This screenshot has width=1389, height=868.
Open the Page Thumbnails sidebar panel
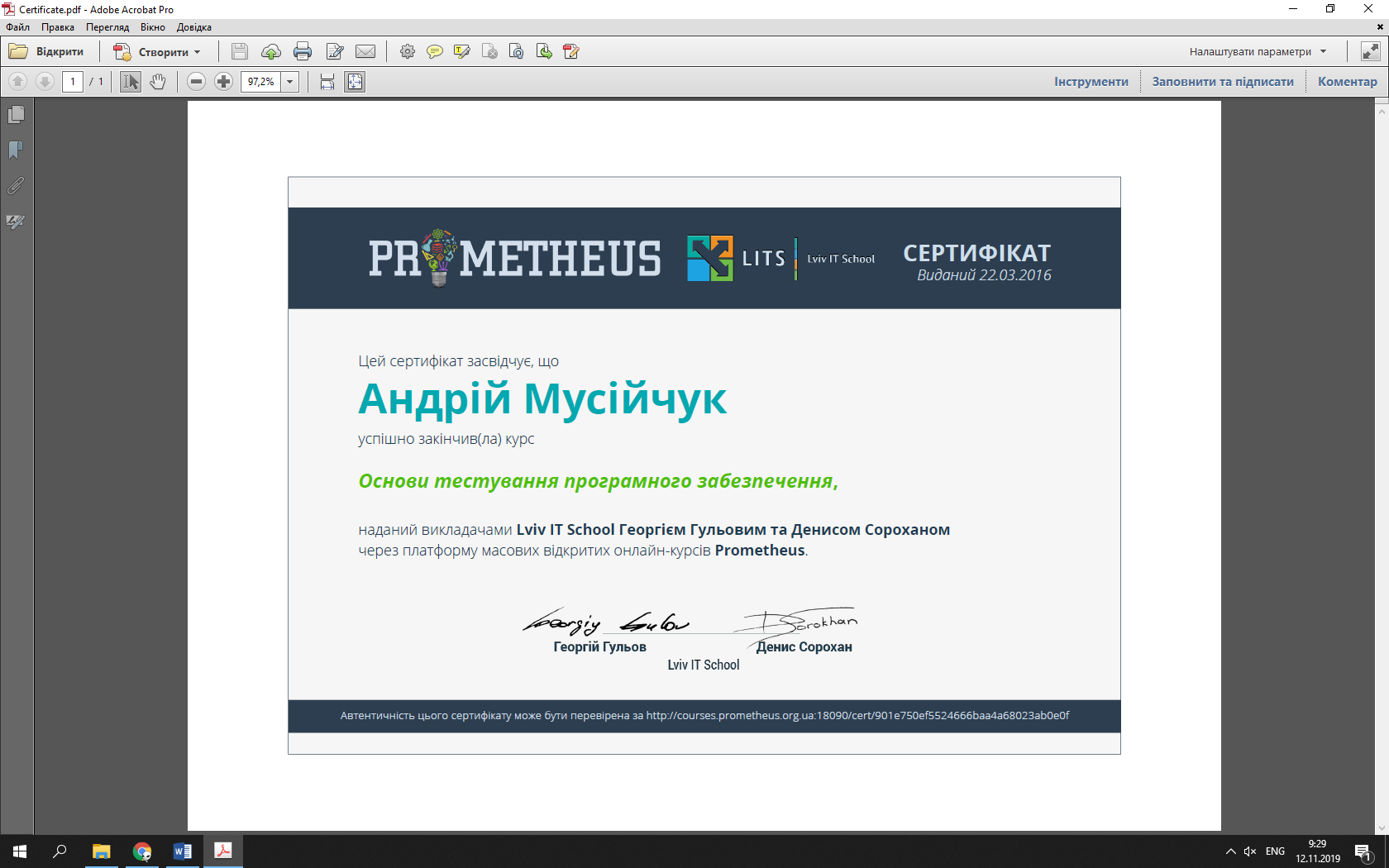click(x=16, y=115)
